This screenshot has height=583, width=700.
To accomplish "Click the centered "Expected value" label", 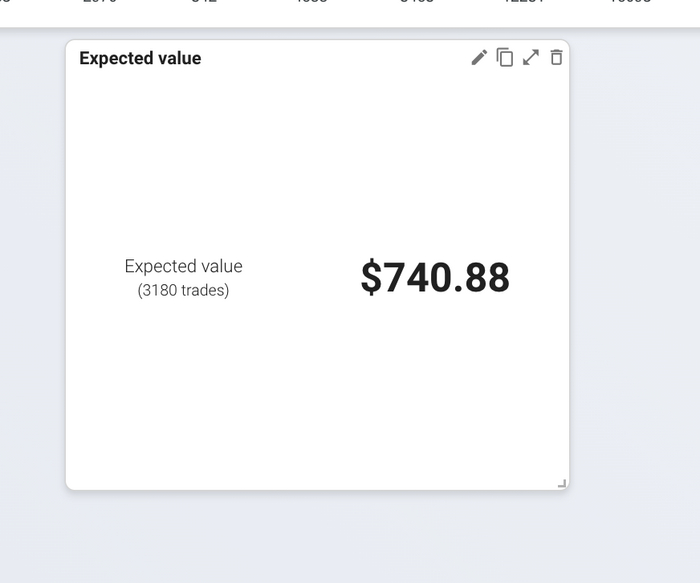I will [183, 266].
